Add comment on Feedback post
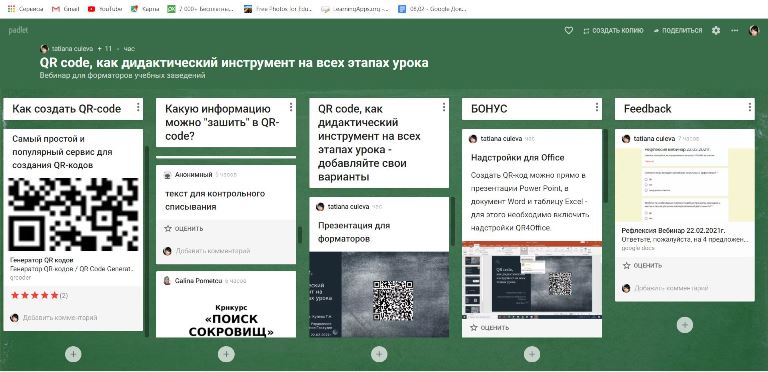768x372 pixels. (672, 288)
